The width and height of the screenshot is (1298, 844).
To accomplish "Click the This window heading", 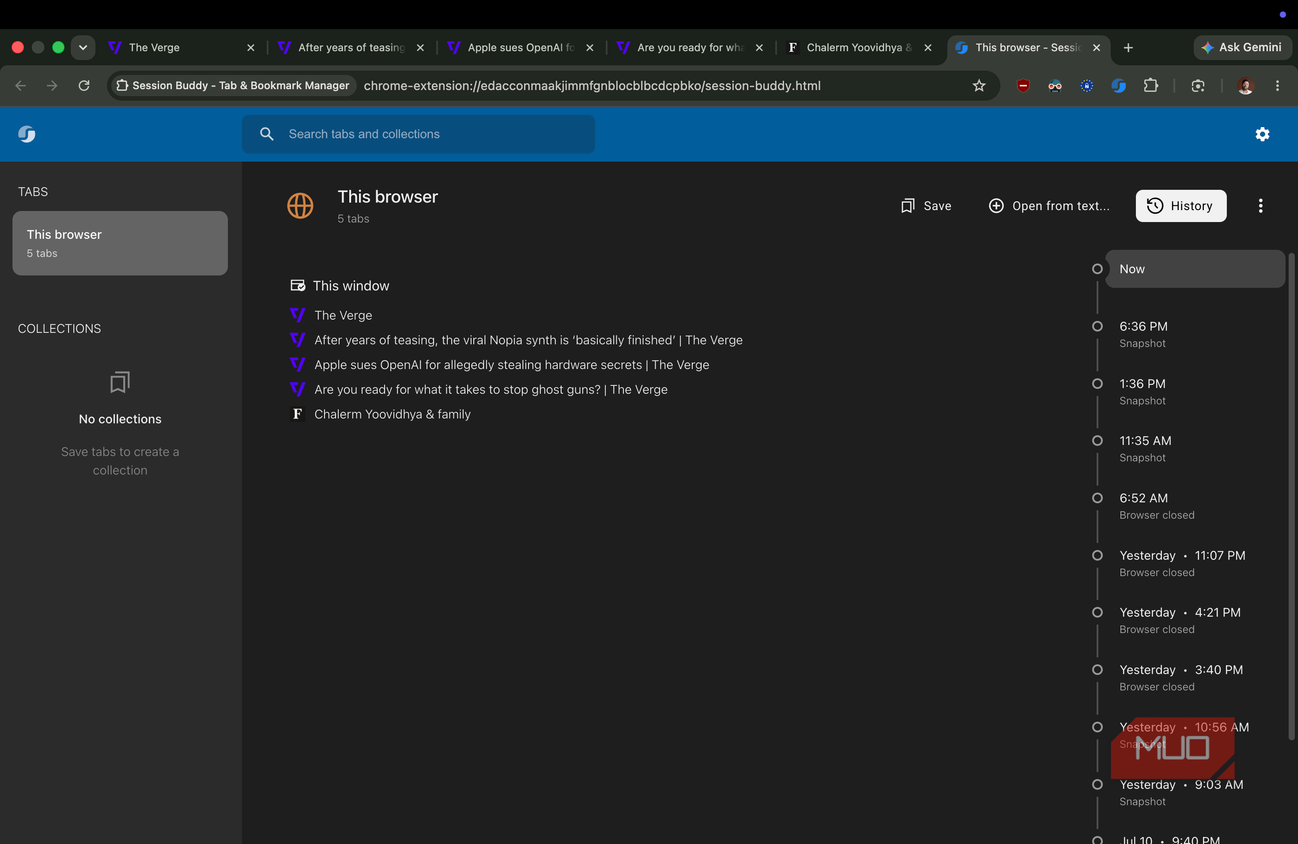I will click(x=351, y=286).
